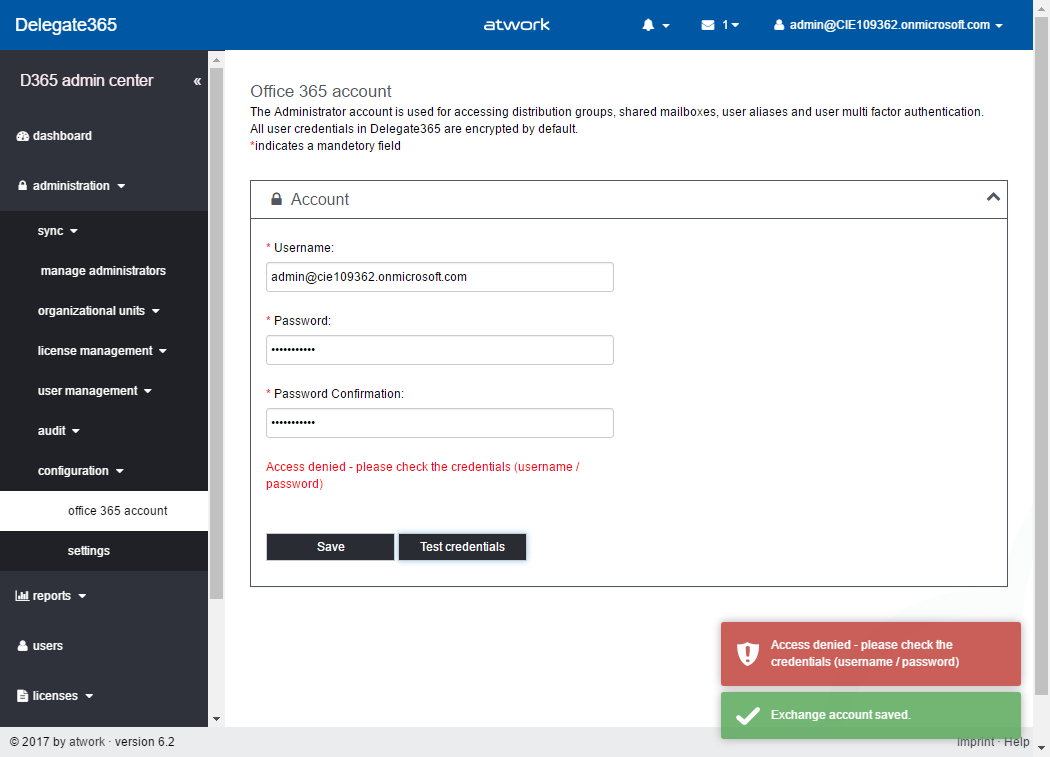Click the D365 admin center heading
1050x757 pixels.
click(86, 80)
